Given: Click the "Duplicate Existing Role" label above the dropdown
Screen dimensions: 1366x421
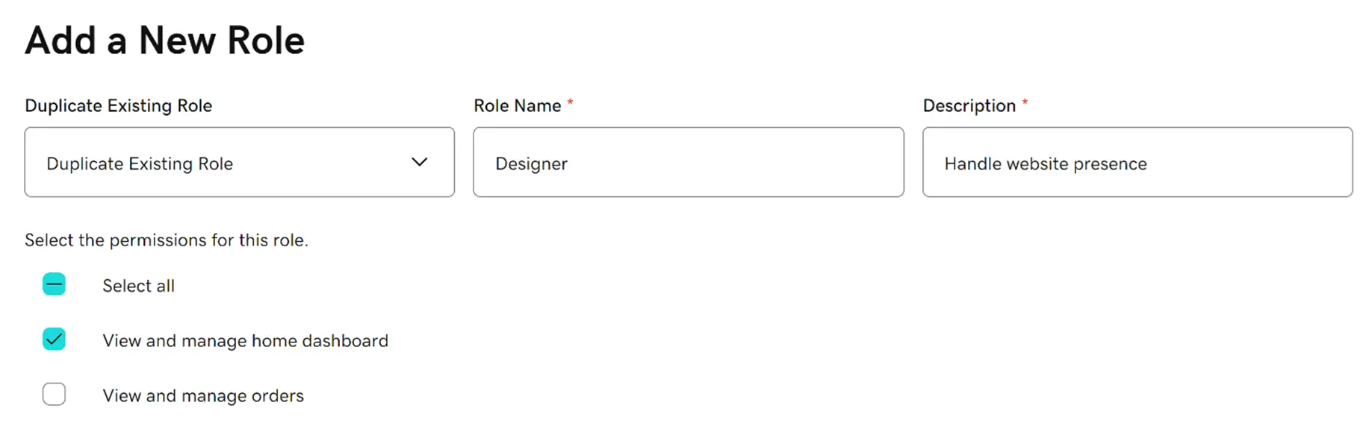Looking at the screenshot, I should click(x=118, y=106).
